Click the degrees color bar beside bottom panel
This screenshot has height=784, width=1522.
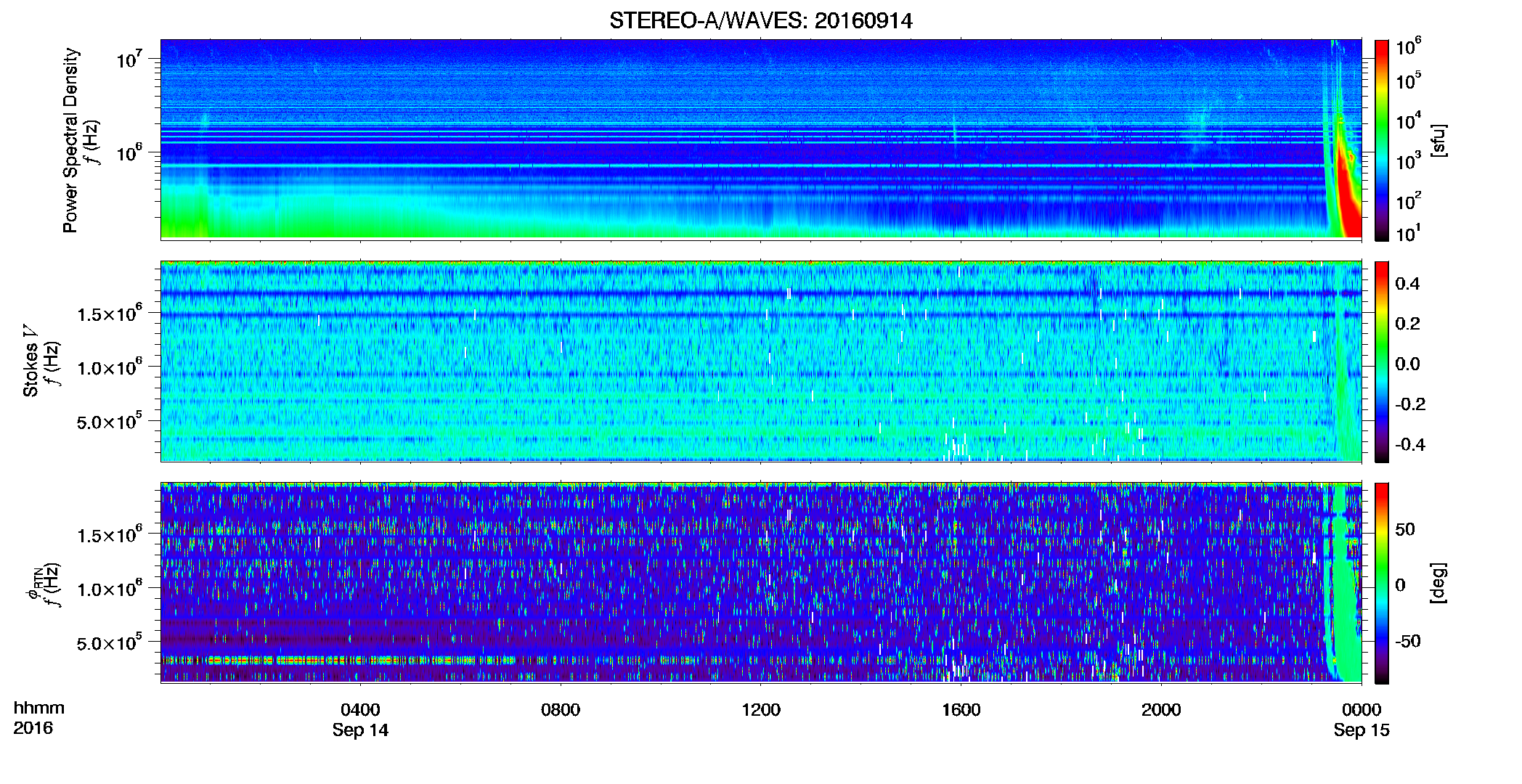point(1382,583)
